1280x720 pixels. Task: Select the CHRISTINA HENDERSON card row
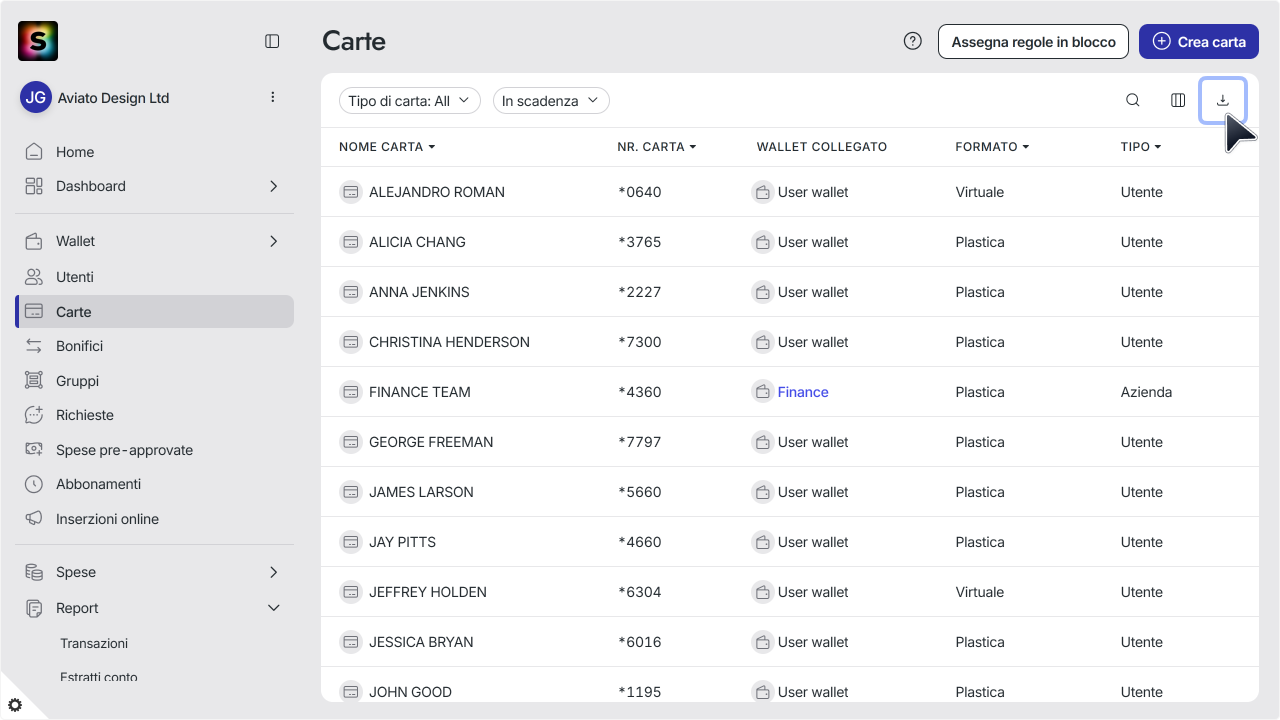790,342
